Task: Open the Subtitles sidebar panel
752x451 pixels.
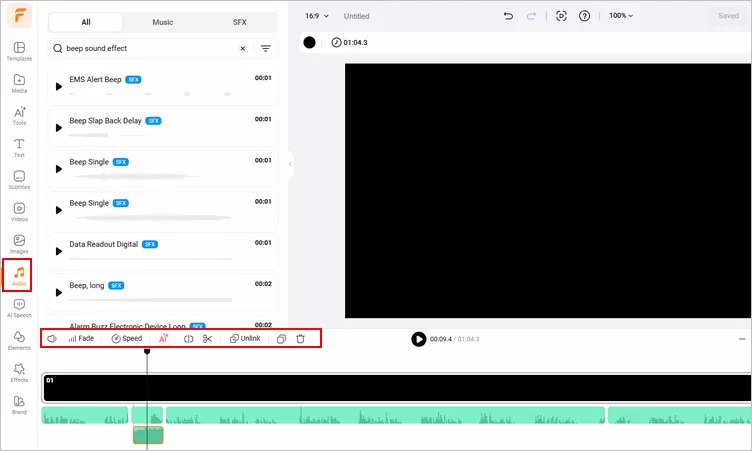Action: (19, 180)
